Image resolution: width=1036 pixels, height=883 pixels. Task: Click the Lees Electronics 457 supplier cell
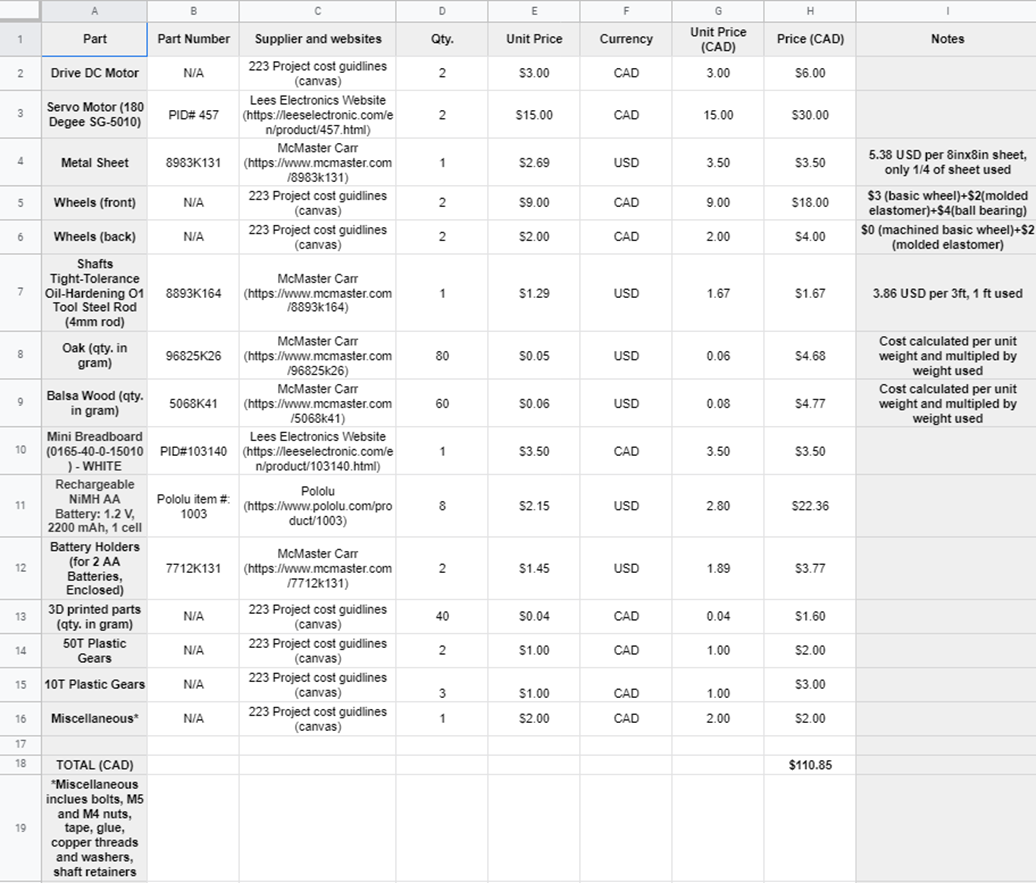coord(318,114)
